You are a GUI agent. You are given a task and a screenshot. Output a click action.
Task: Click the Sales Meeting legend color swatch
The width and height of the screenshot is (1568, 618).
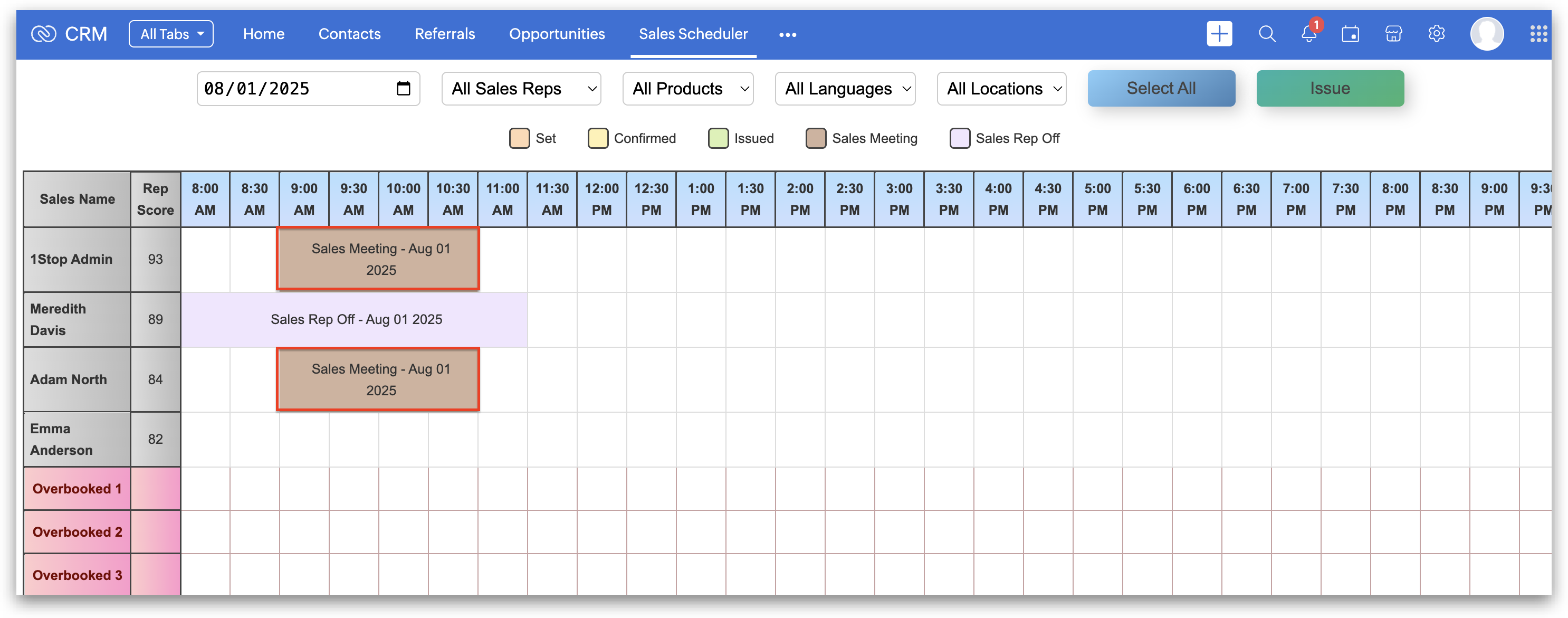[815, 138]
